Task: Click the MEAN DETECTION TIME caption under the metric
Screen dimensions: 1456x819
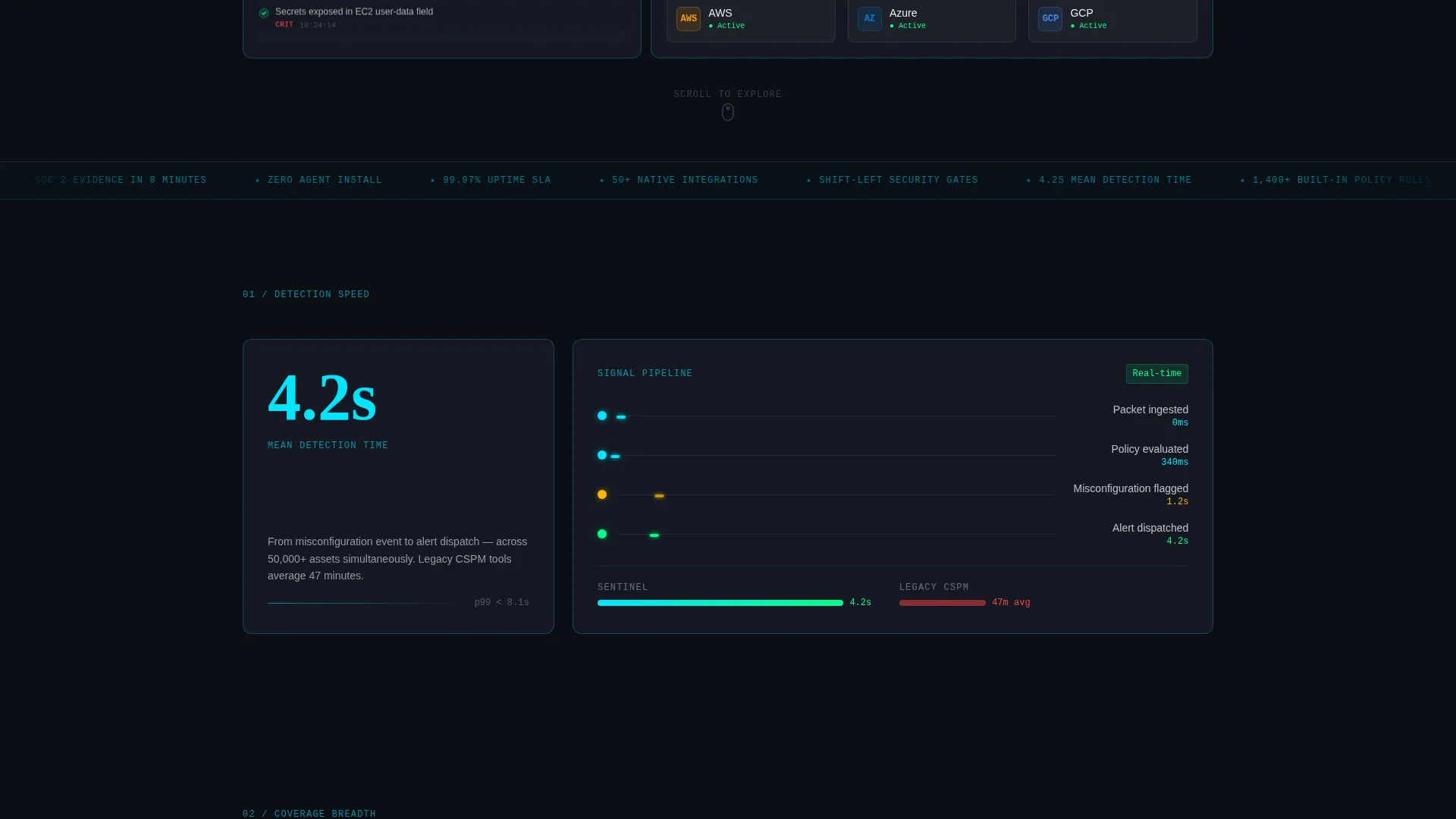Action: 328,445
